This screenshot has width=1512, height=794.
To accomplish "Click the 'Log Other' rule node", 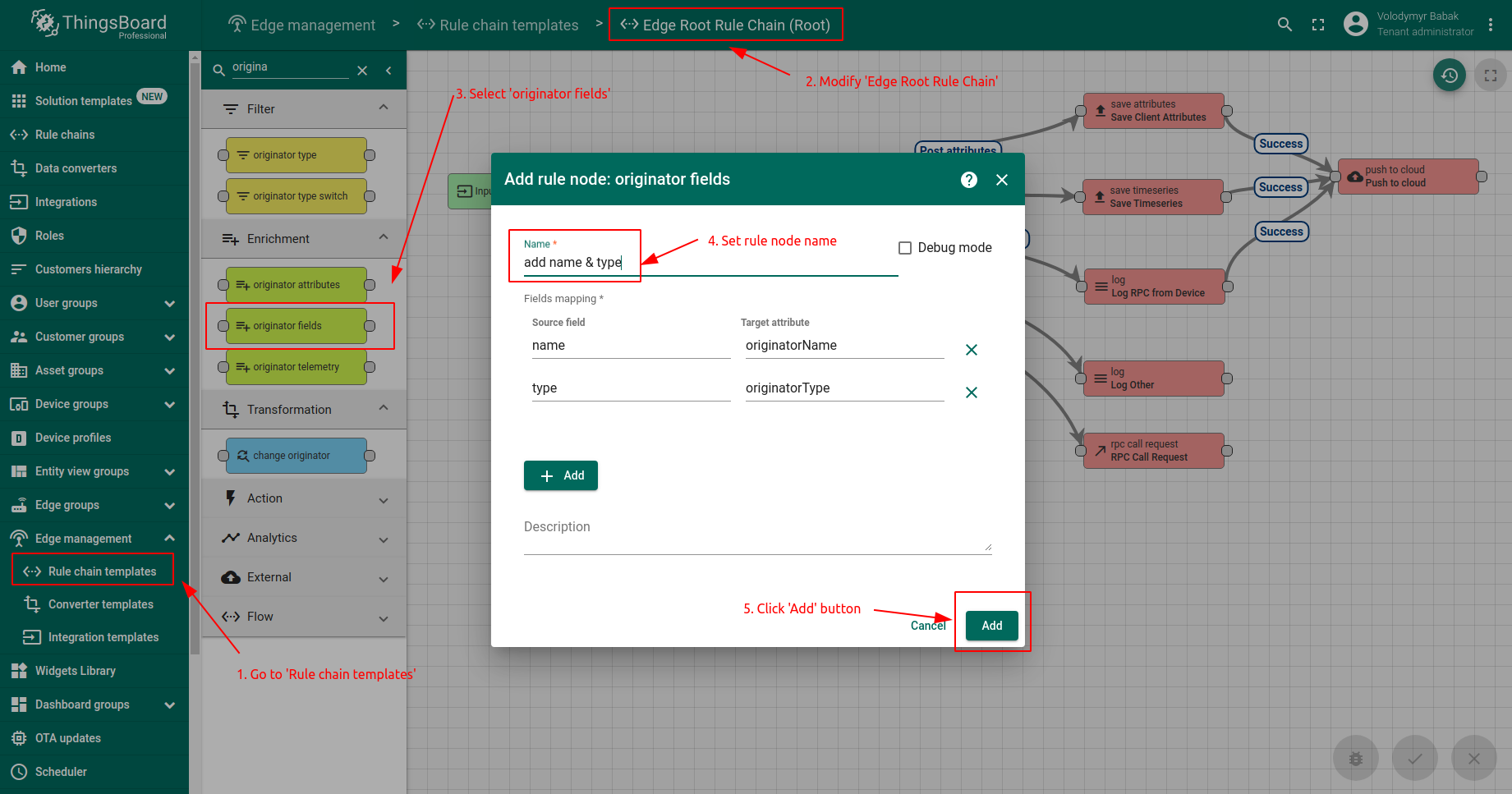I will pos(1154,379).
